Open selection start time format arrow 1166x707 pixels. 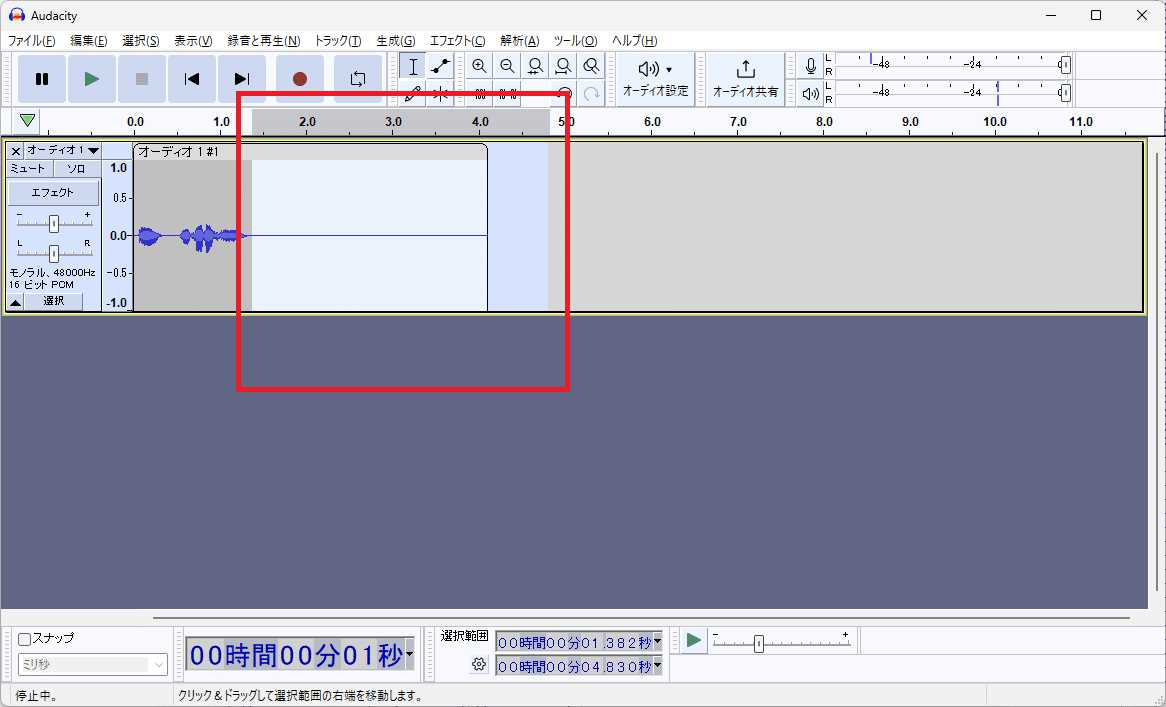coord(657,642)
